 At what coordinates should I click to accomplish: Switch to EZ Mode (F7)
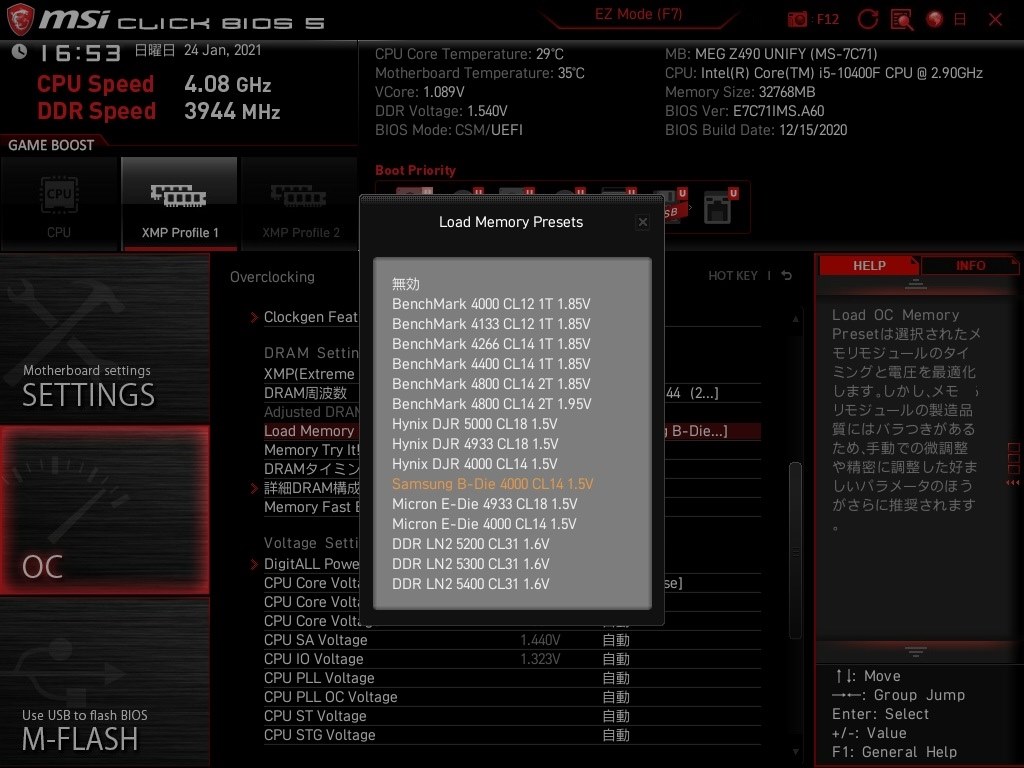[x=638, y=14]
